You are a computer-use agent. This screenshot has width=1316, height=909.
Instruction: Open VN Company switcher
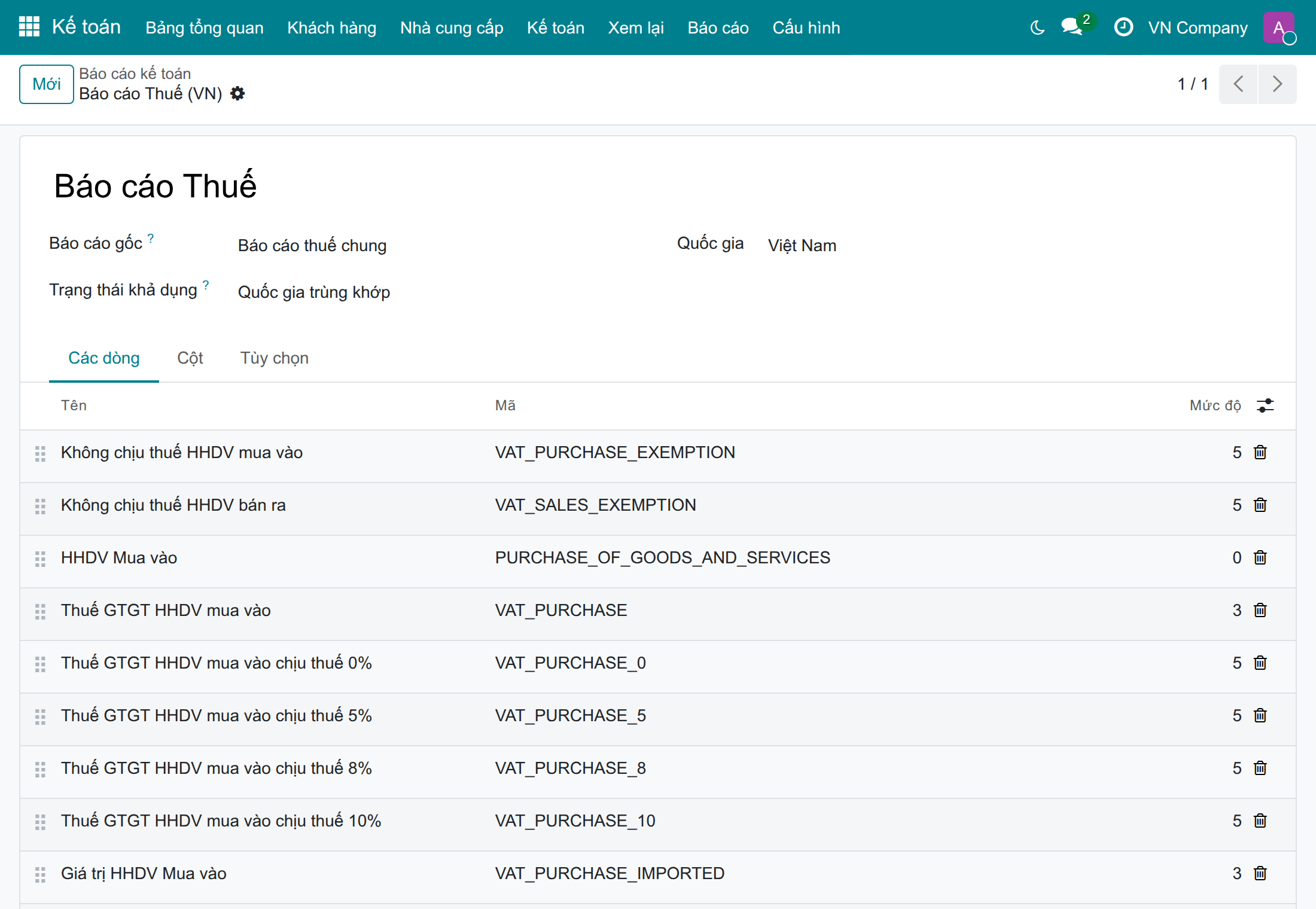1198,28
